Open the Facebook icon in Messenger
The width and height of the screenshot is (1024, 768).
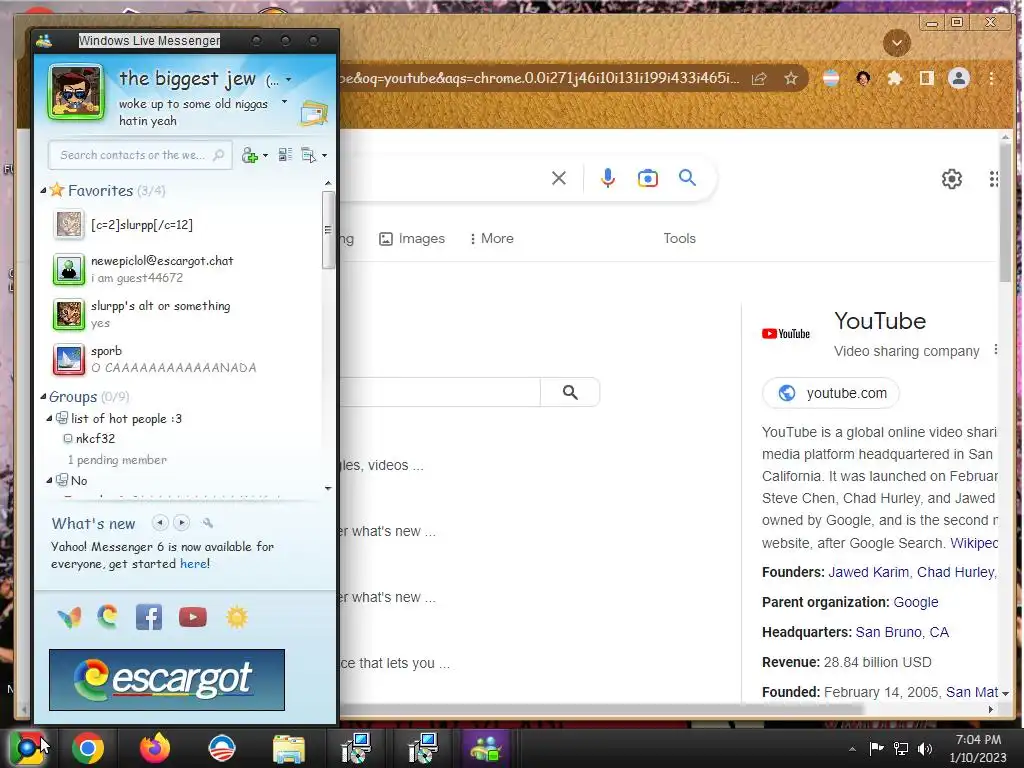pyautogui.click(x=149, y=617)
